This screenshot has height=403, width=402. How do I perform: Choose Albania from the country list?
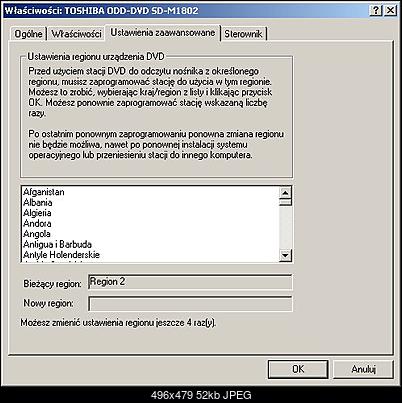click(151, 203)
